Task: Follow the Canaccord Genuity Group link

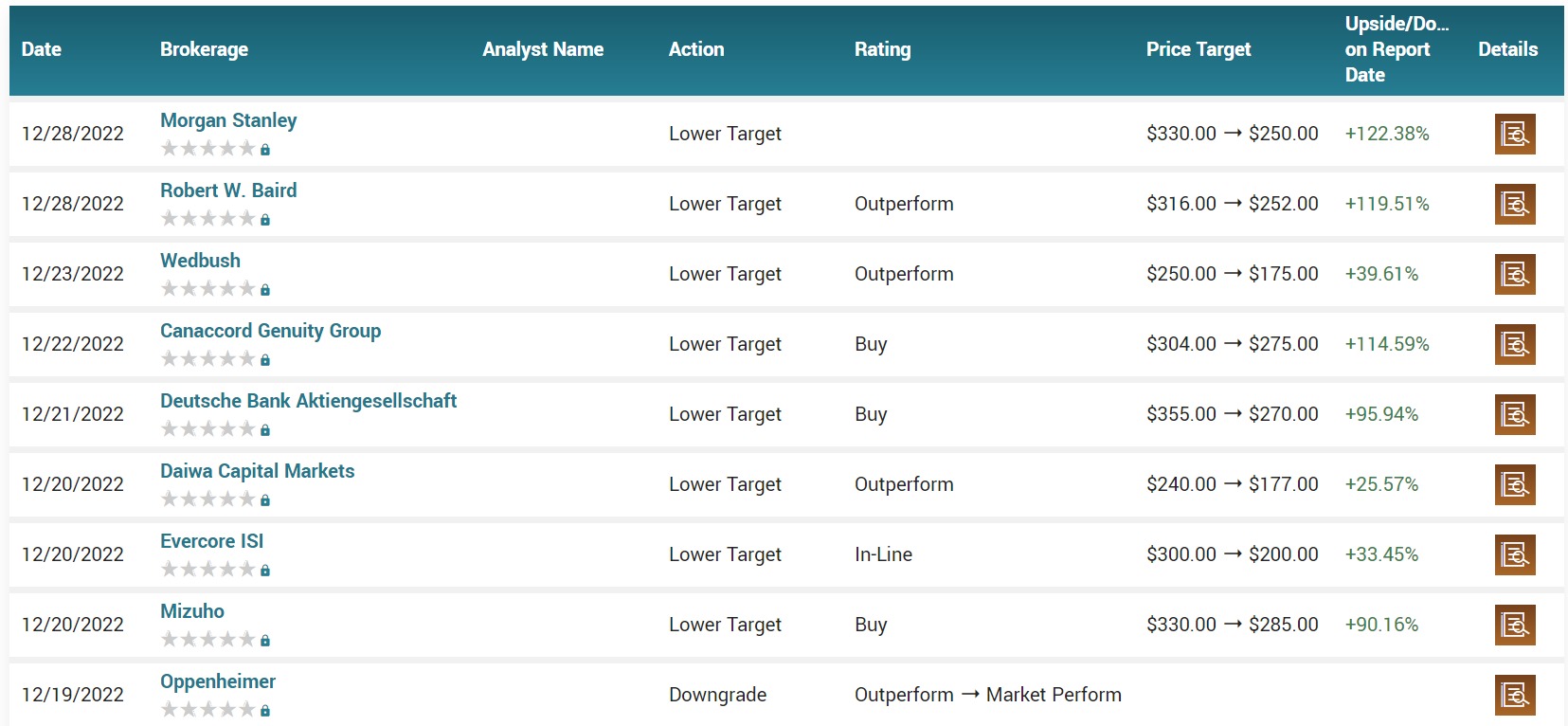Action: coord(270,331)
